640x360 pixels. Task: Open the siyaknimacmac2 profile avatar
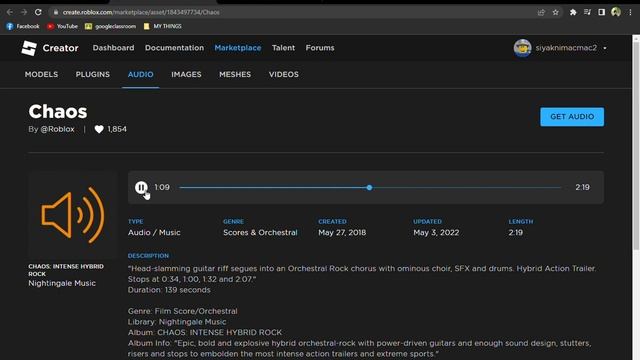[522, 48]
